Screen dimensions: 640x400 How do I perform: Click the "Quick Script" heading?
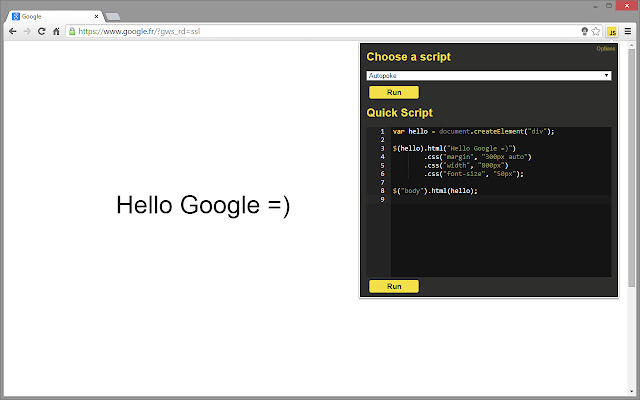coord(400,113)
